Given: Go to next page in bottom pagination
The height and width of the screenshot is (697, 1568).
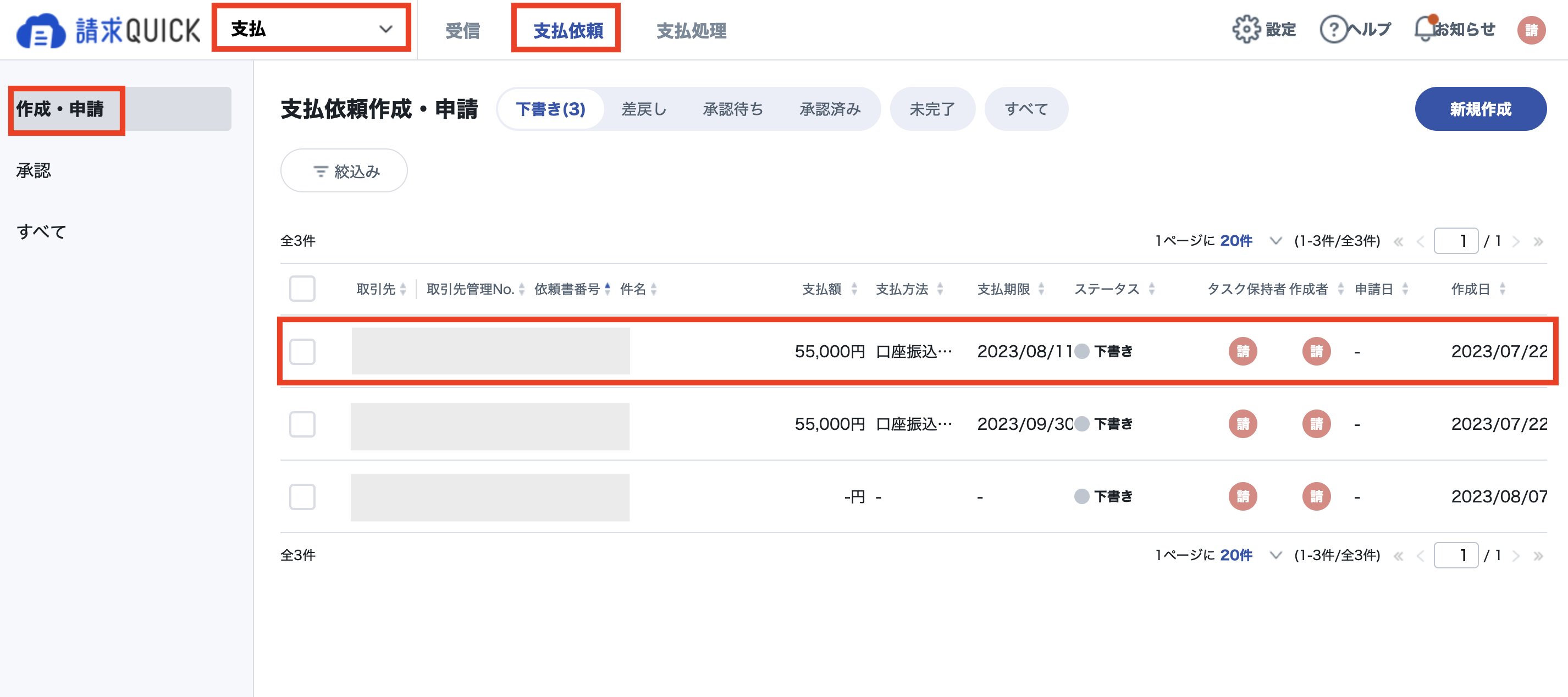Looking at the screenshot, I should click(x=1516, y=556).
